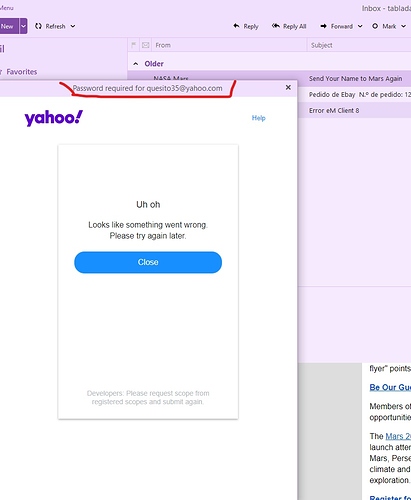Click the New message button

[x=8, y=26]
